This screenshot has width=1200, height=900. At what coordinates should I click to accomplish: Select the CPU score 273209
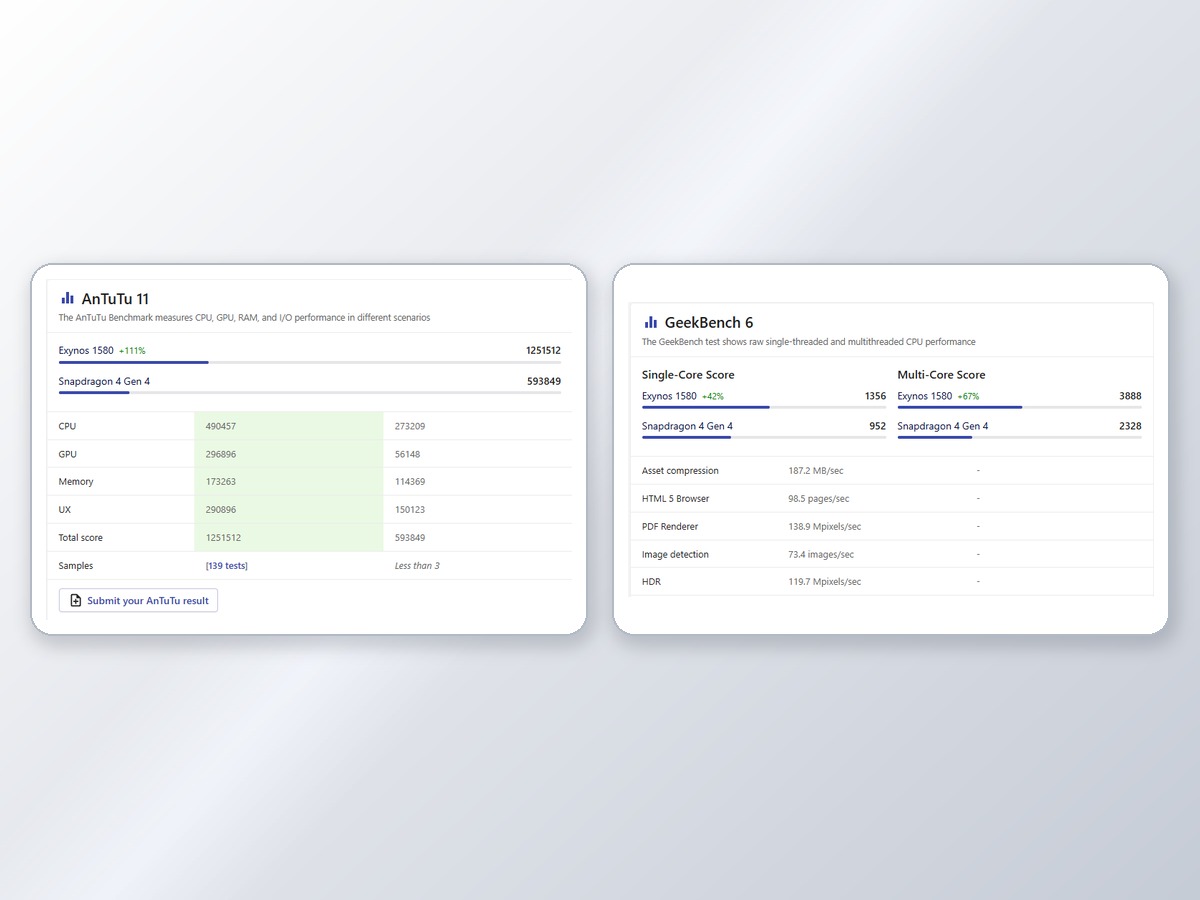click(x=410, y=426)
